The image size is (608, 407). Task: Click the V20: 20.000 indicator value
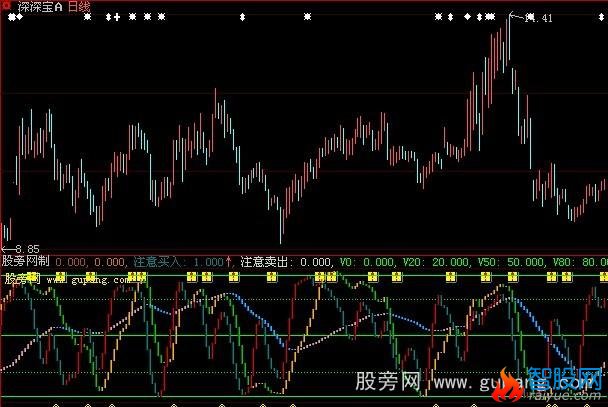pos(436,262)
